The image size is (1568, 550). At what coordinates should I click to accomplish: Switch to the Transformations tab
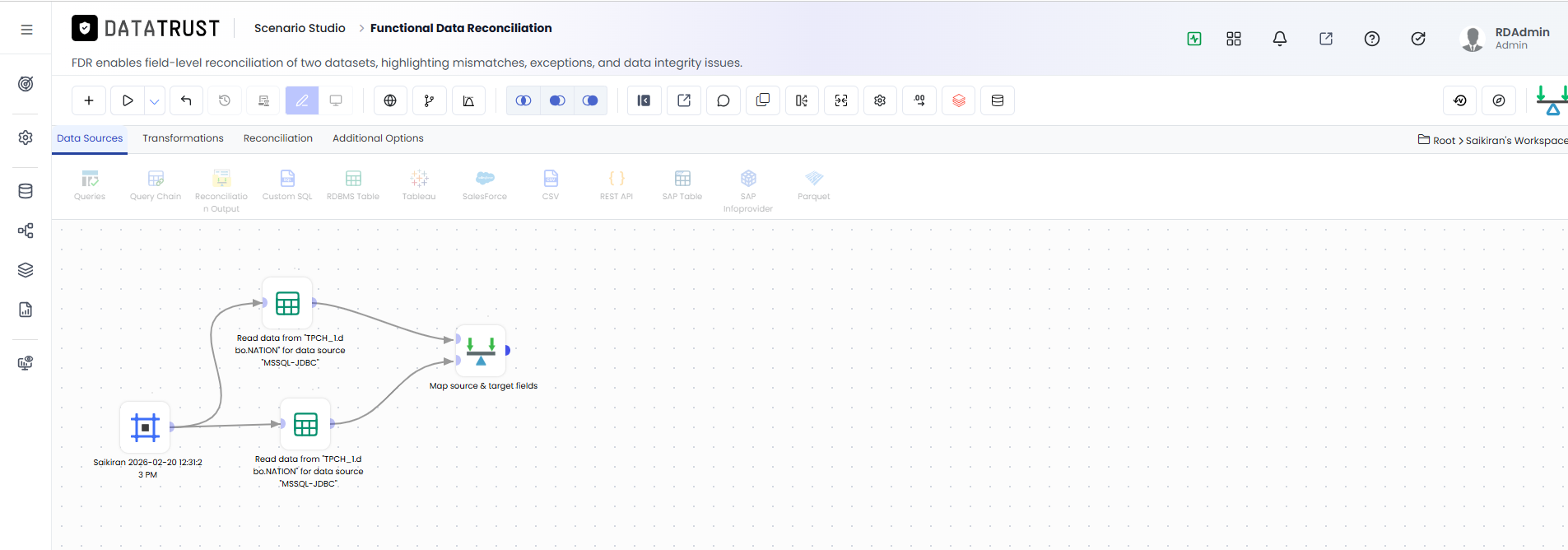click(x=183, y=138)
